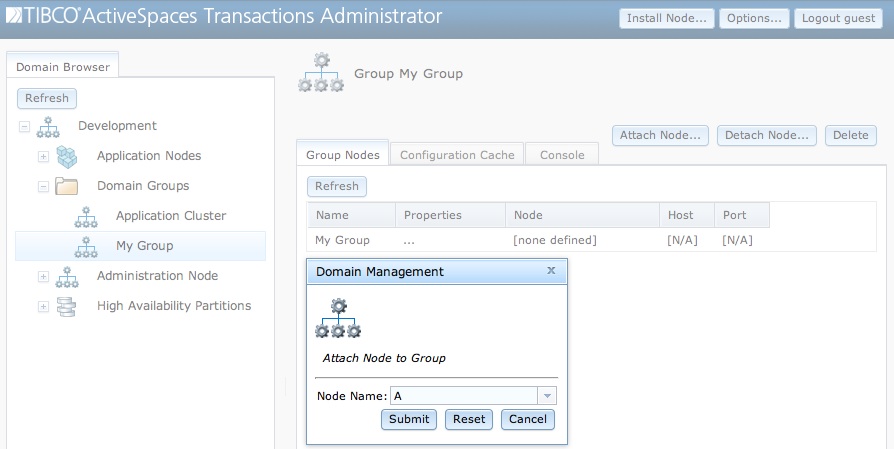The height and width of the screenshot is (449, 894).
Task: Select Administration Node label
Action: click(157, 276)
